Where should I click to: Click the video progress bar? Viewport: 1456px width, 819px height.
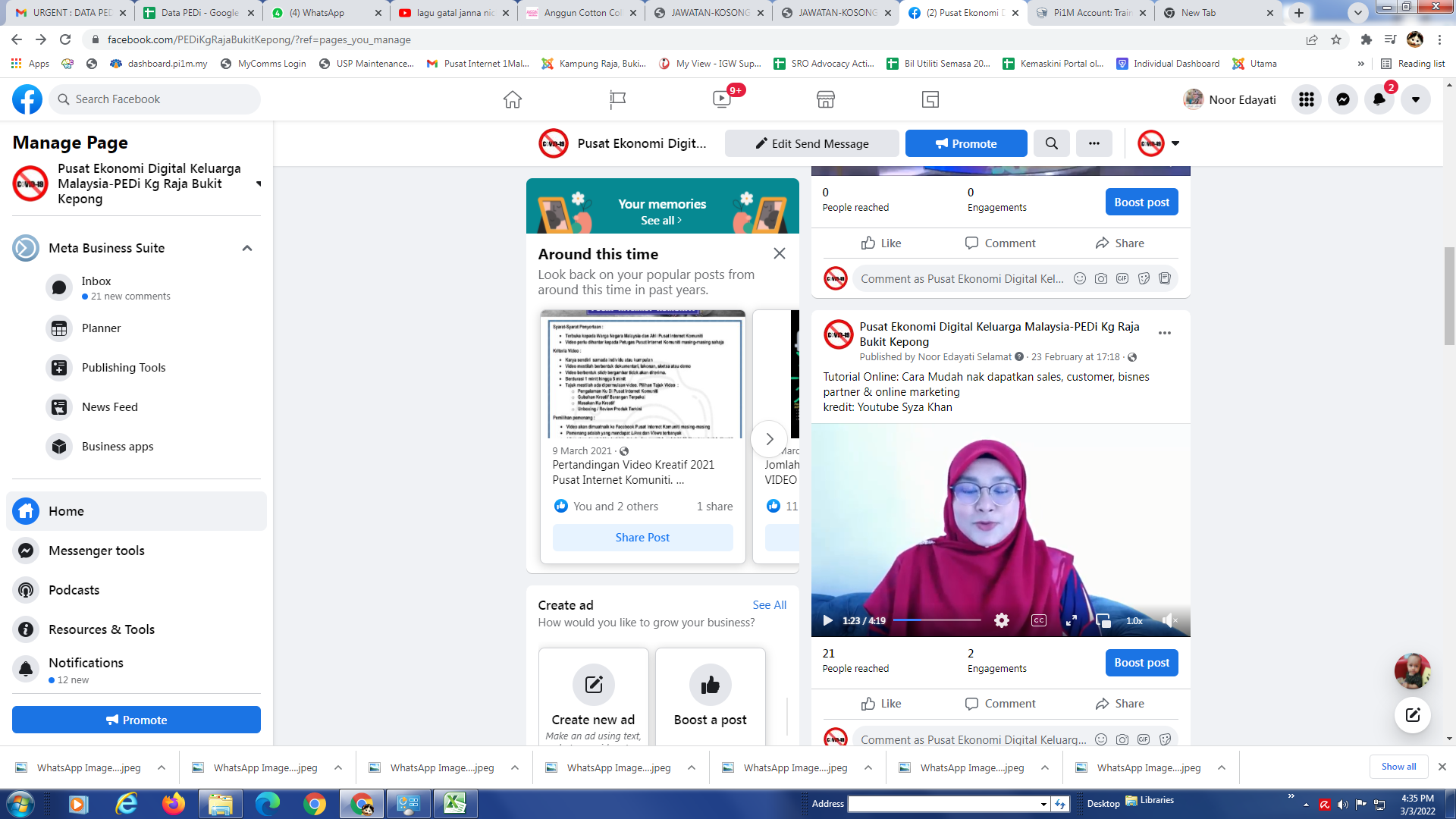click(937, 620)
